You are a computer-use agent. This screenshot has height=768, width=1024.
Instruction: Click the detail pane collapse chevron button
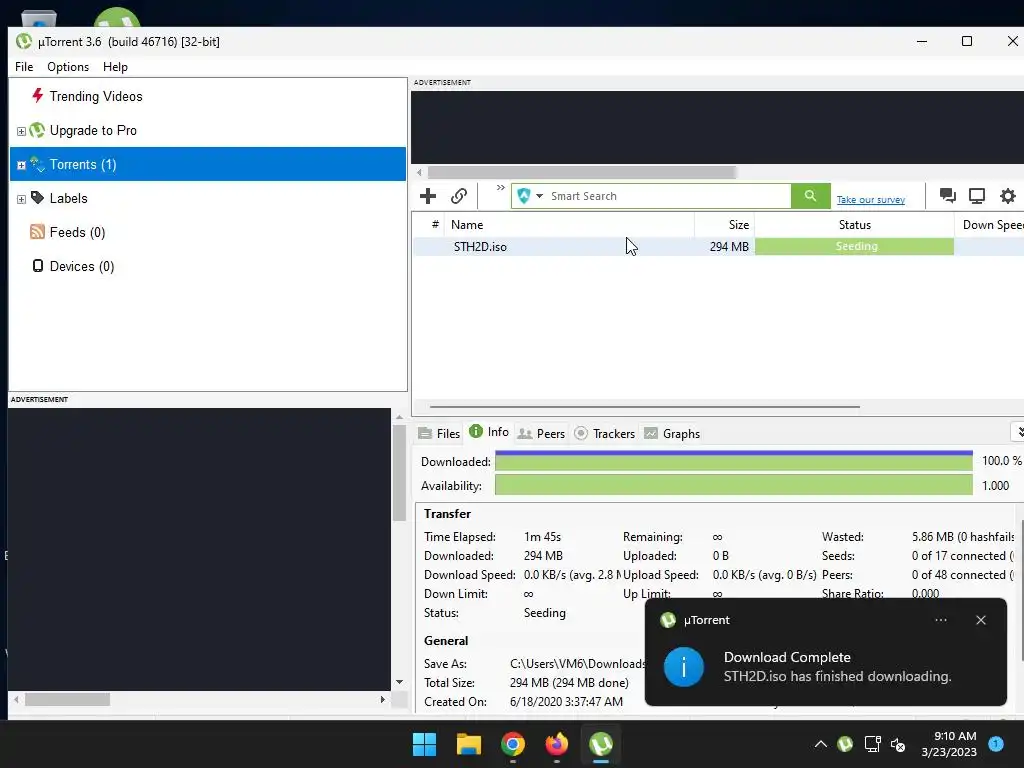tap(1018, 432)
